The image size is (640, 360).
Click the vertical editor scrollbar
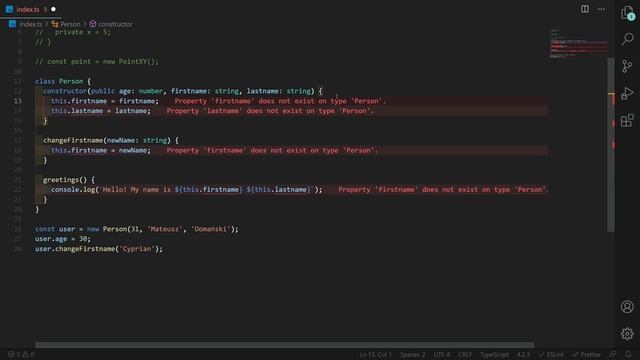[611, 144]
